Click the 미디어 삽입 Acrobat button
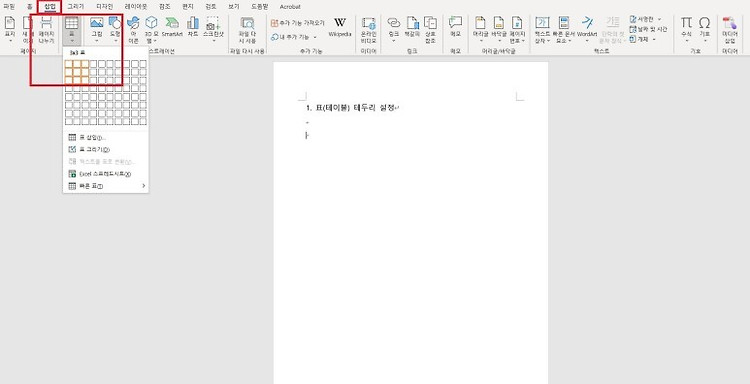This screenshot has height=384, width=750. tap(730, 30)
